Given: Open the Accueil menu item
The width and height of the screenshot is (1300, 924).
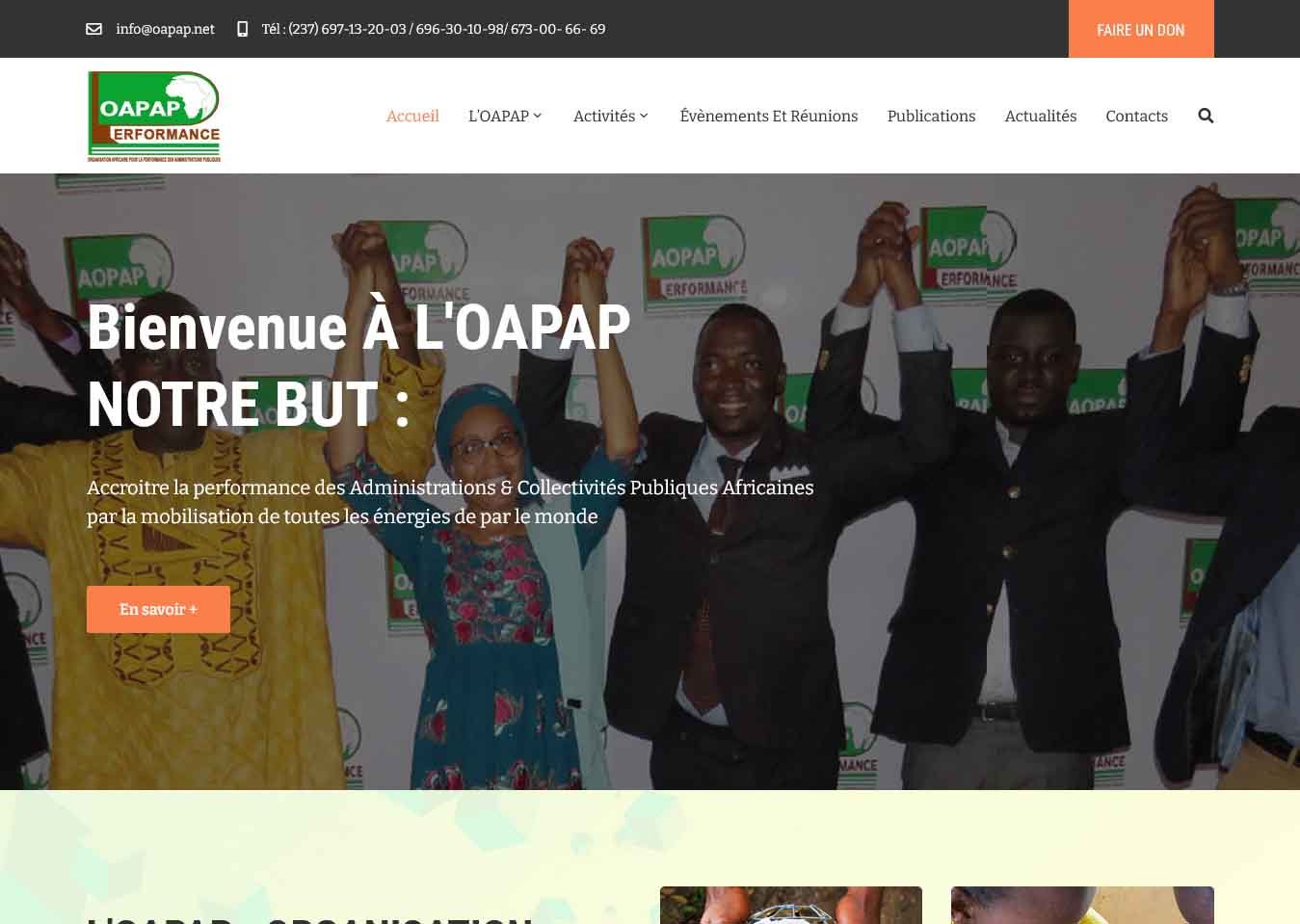Looking at the screenshot, I should click(412, 116).
